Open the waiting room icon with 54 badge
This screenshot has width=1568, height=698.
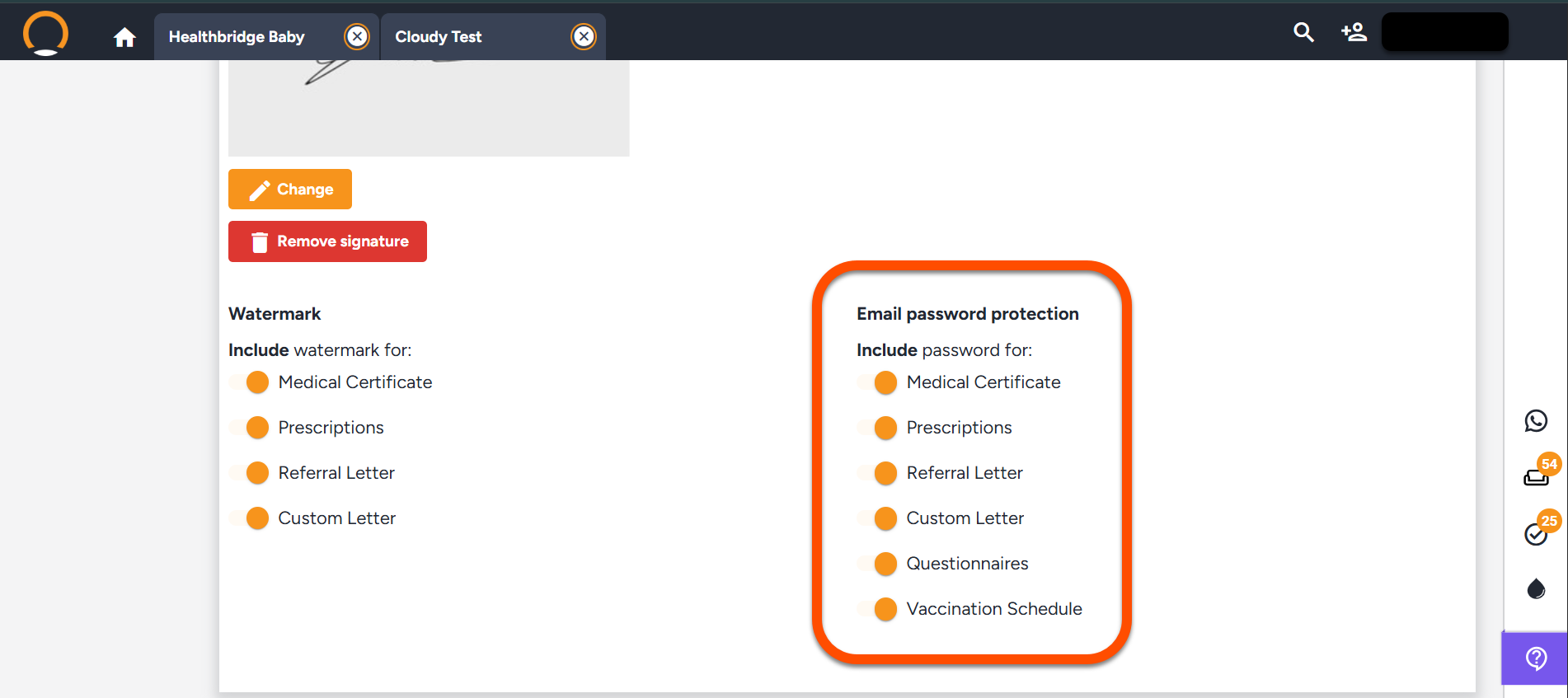pos(1537,475)
